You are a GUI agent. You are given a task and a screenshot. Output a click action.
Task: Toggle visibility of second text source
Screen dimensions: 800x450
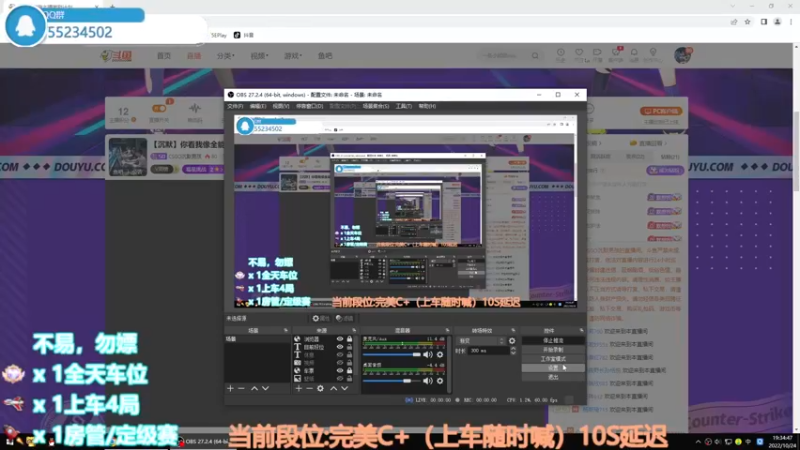[x=340, y=347]
